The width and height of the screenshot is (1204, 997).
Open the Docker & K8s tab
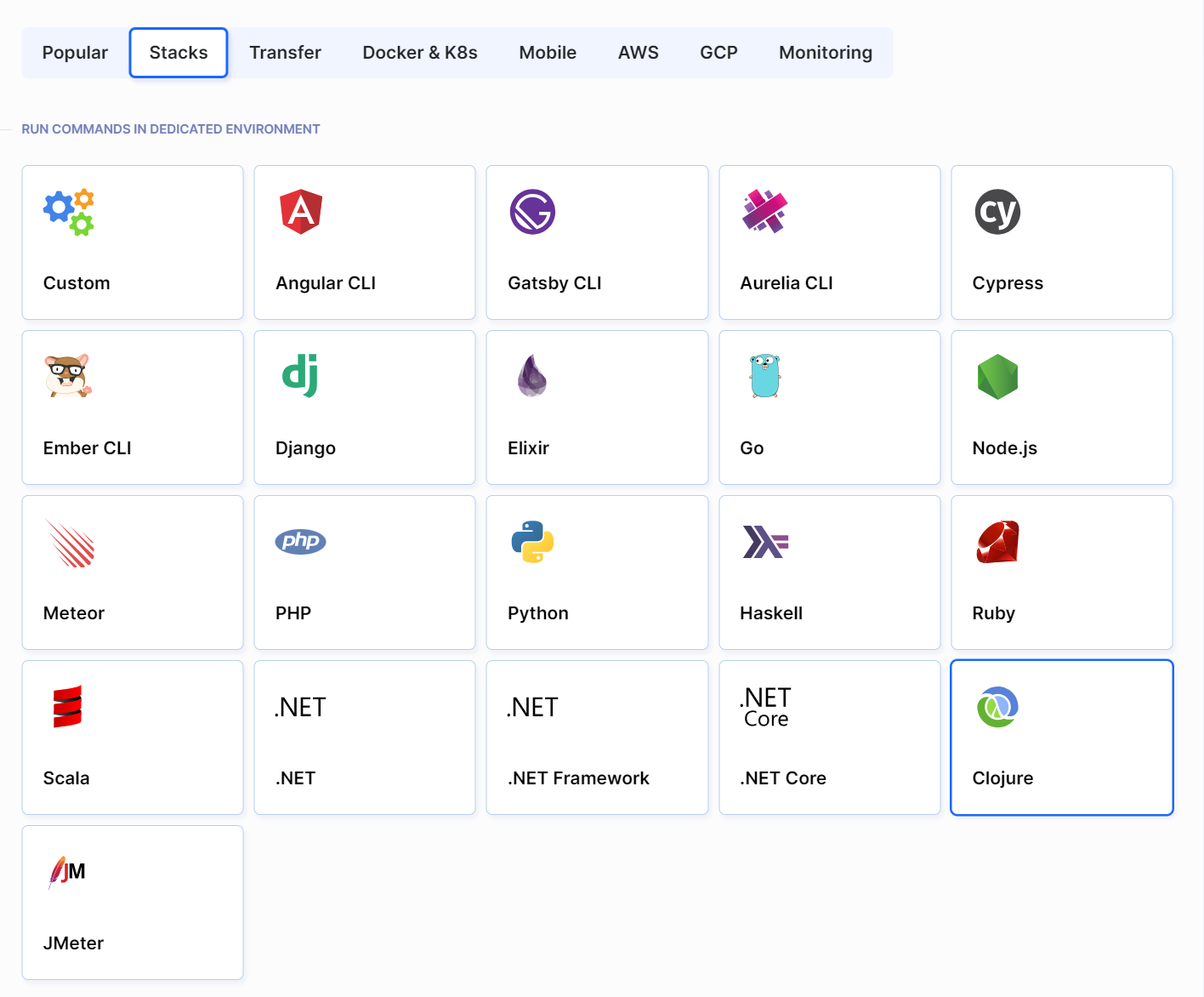coord(420,53)
